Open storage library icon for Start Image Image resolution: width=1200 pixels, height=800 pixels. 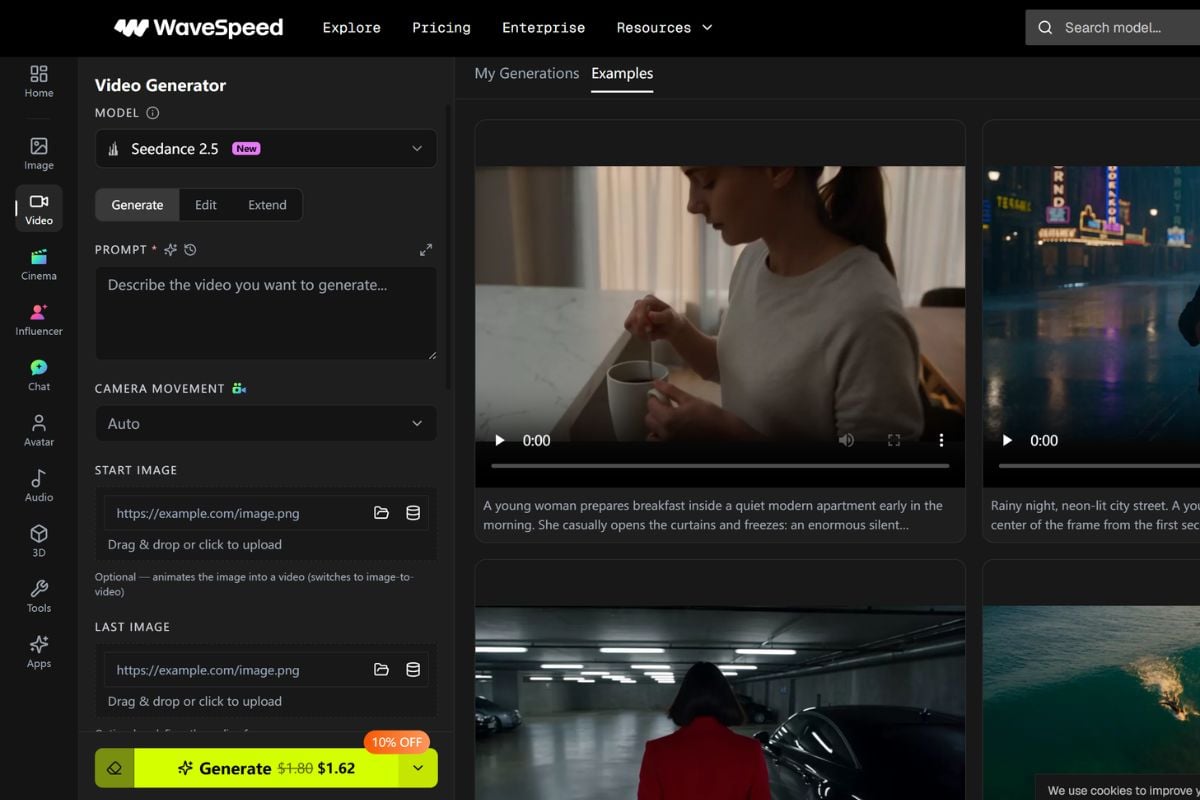[413, 513]
